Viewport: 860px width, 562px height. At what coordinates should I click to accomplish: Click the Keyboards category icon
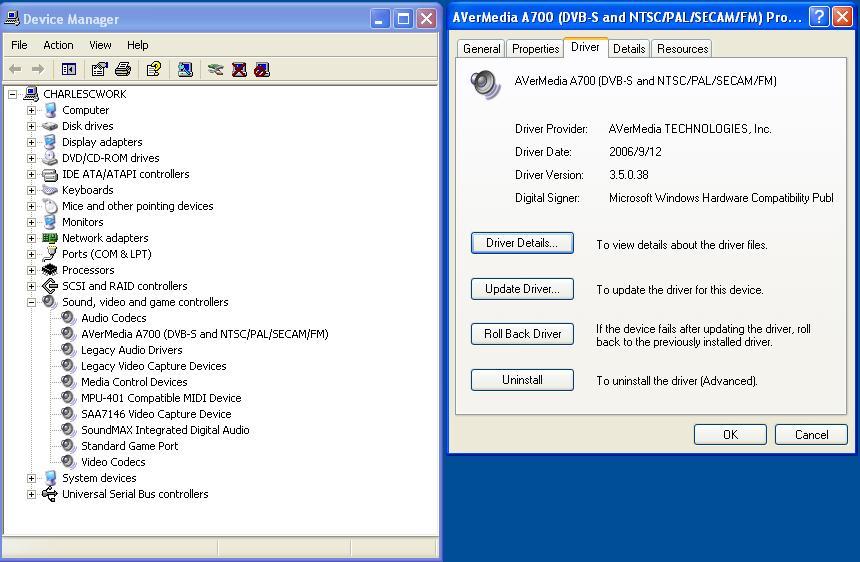click(x=50, y=190)
